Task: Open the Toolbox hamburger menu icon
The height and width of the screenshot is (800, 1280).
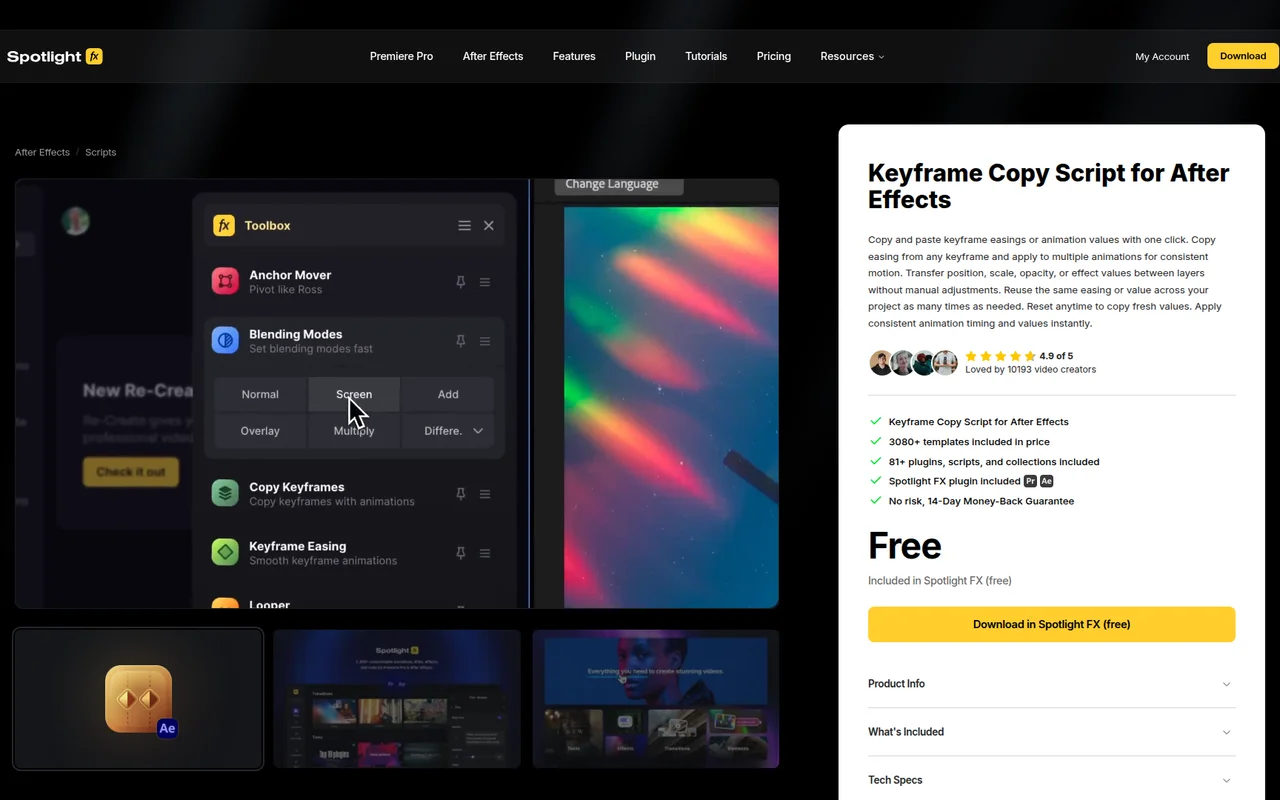Action: pos(464,225)
